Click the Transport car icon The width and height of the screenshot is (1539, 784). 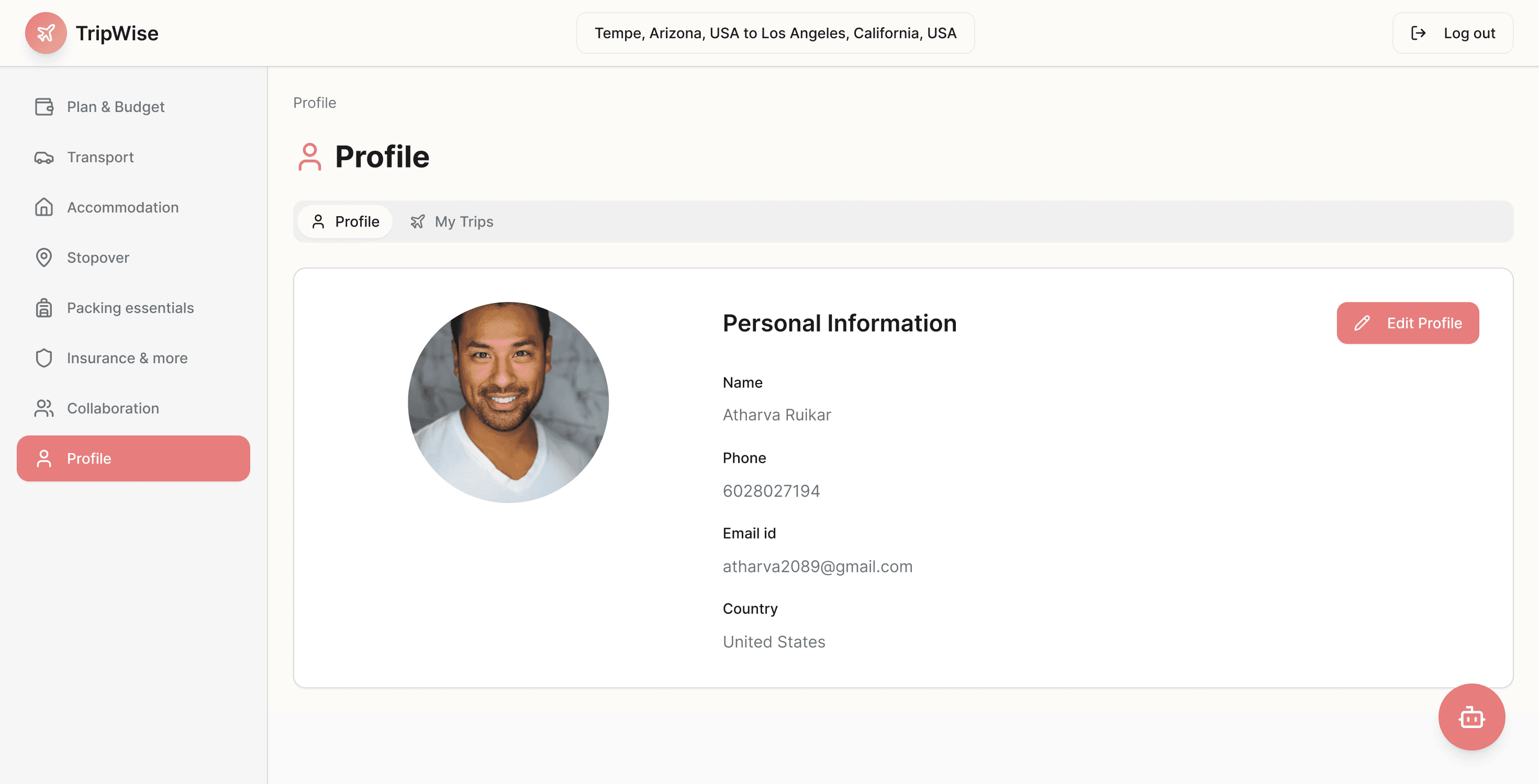[x=43, y=158]
